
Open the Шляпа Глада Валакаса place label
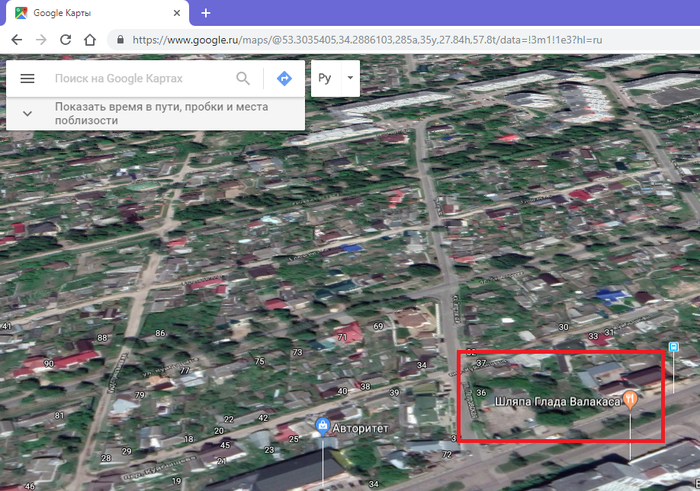(552, 402)
